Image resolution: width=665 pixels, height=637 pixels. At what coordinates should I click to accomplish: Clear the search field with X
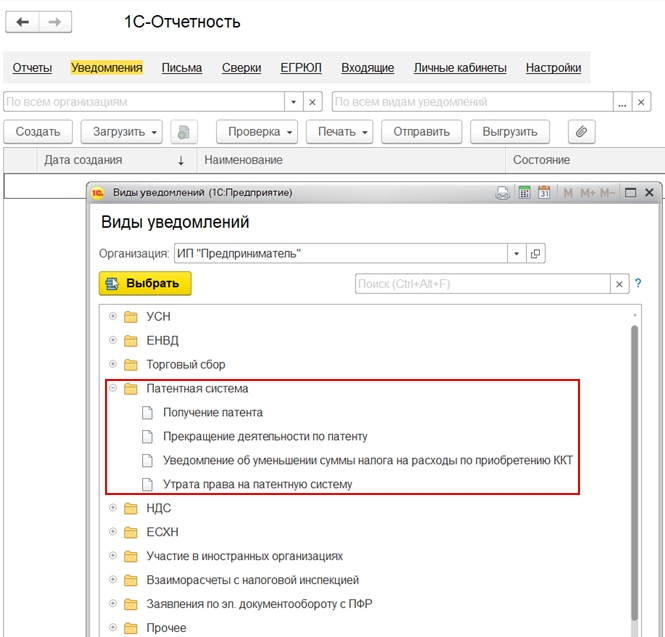[619, 284]
